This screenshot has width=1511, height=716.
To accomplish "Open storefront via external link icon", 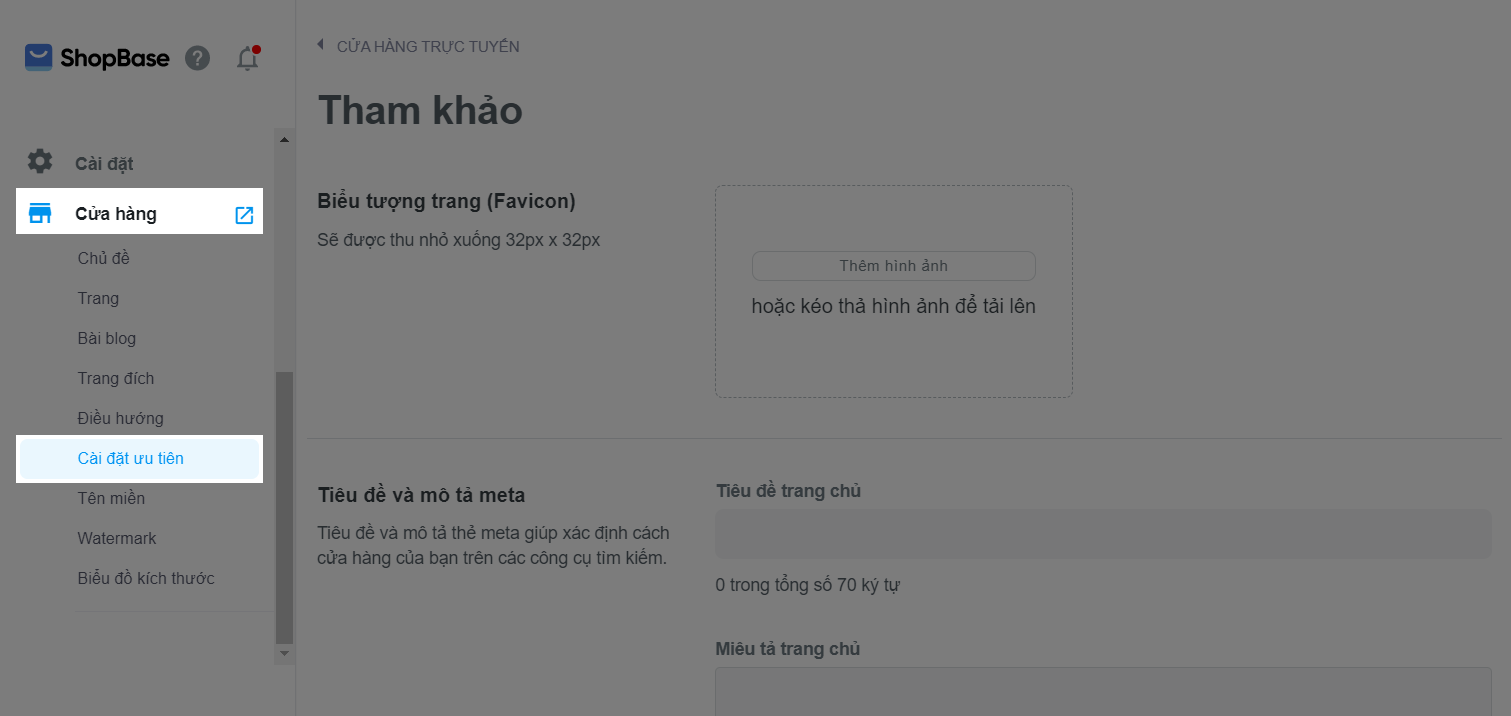I will [244, 215].
